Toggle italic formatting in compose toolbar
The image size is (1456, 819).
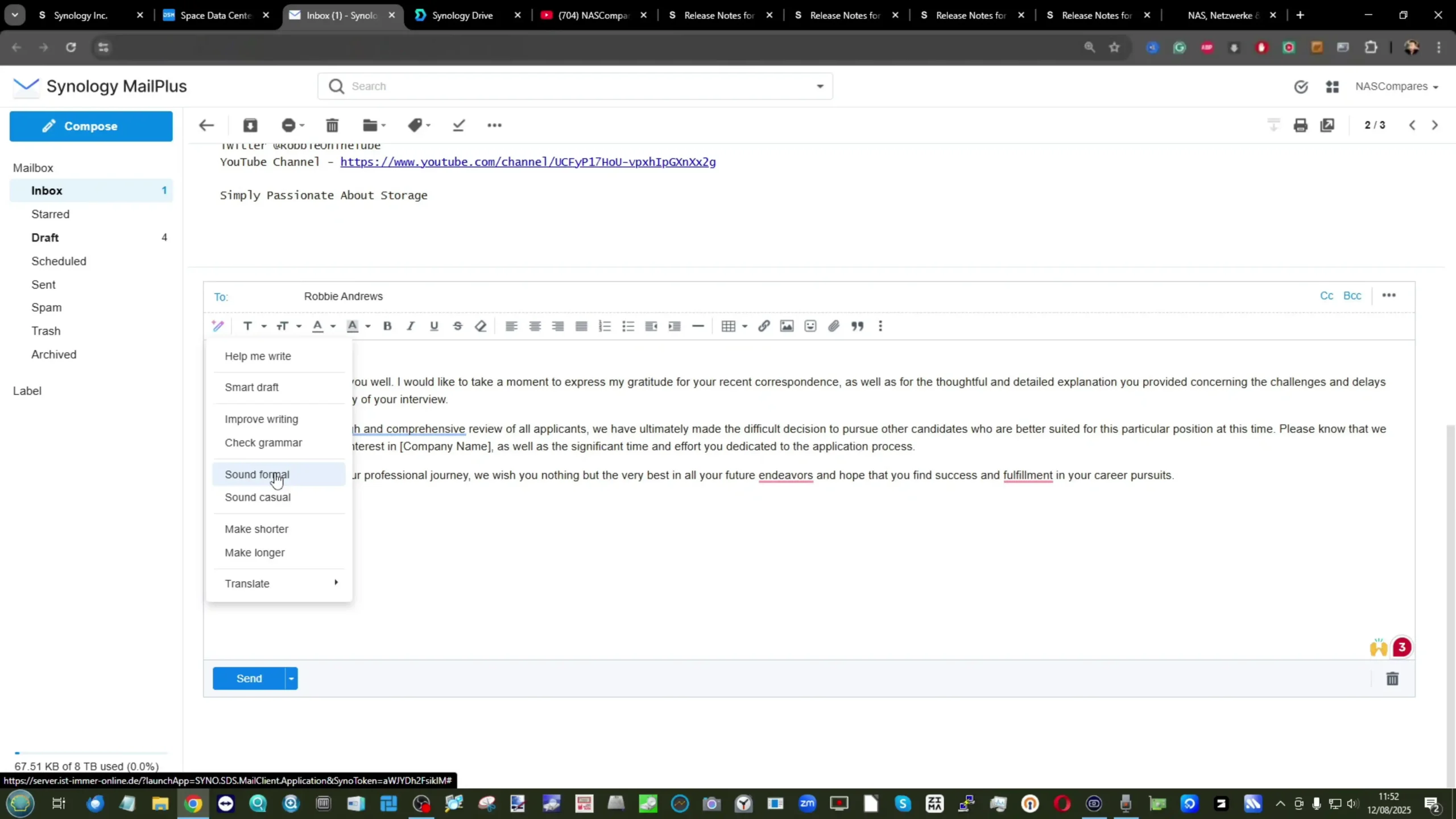tap(411, 326)
